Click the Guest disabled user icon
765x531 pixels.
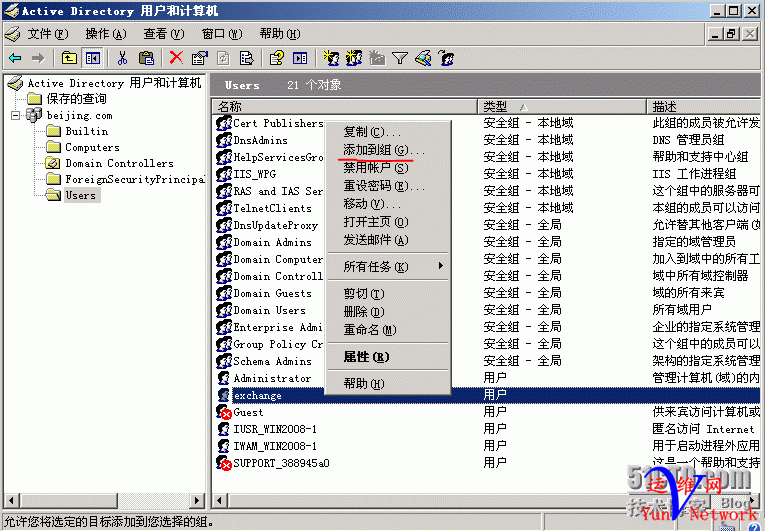point(223,412)
